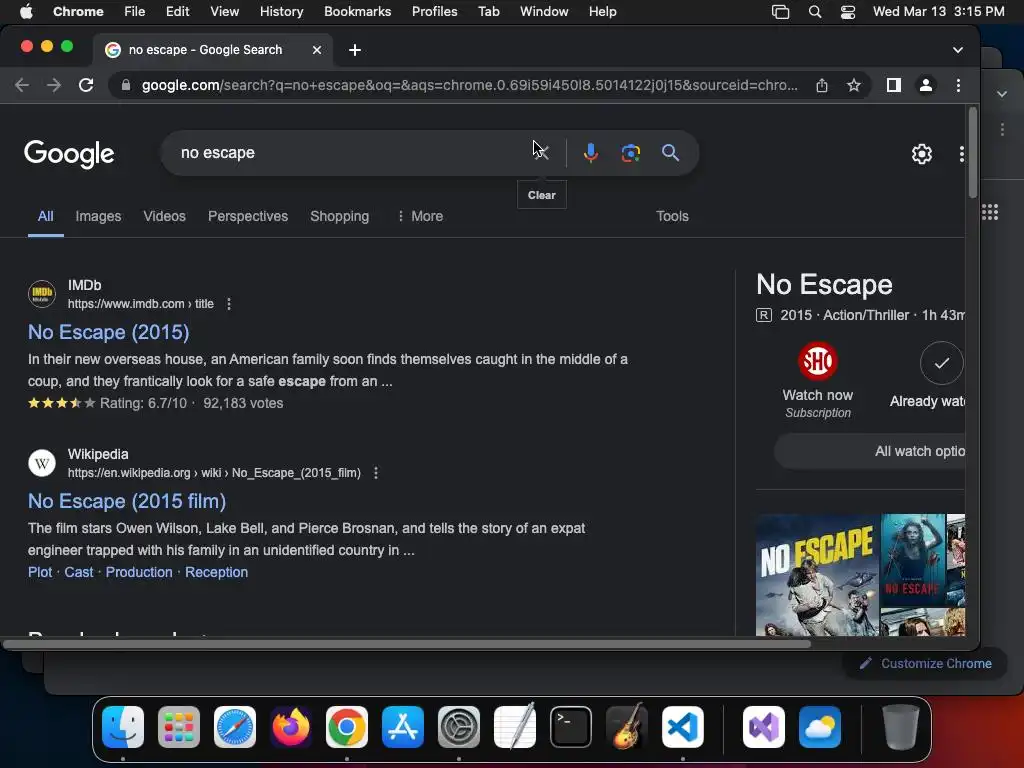Jump to the Wikipedia Plot section
This screenshot has width=1024, height=768.
[x=40, y=572]
